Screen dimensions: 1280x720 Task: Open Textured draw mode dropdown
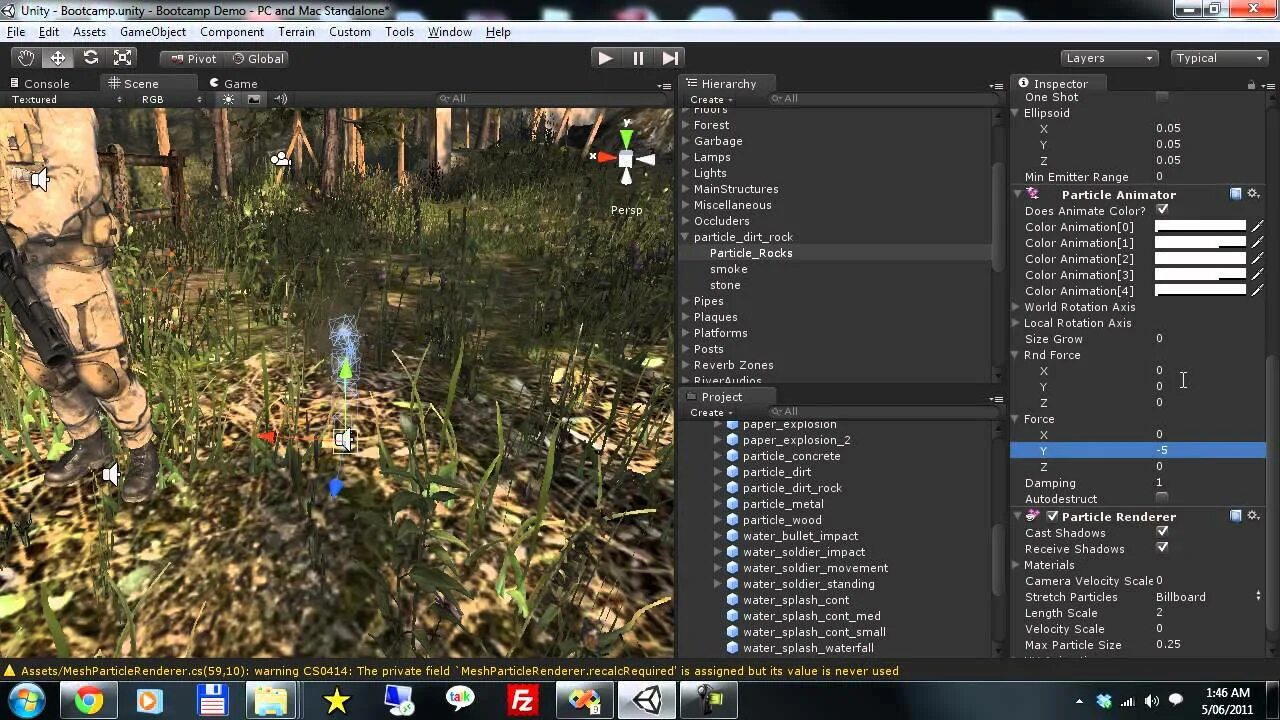(x=66, y=99)
